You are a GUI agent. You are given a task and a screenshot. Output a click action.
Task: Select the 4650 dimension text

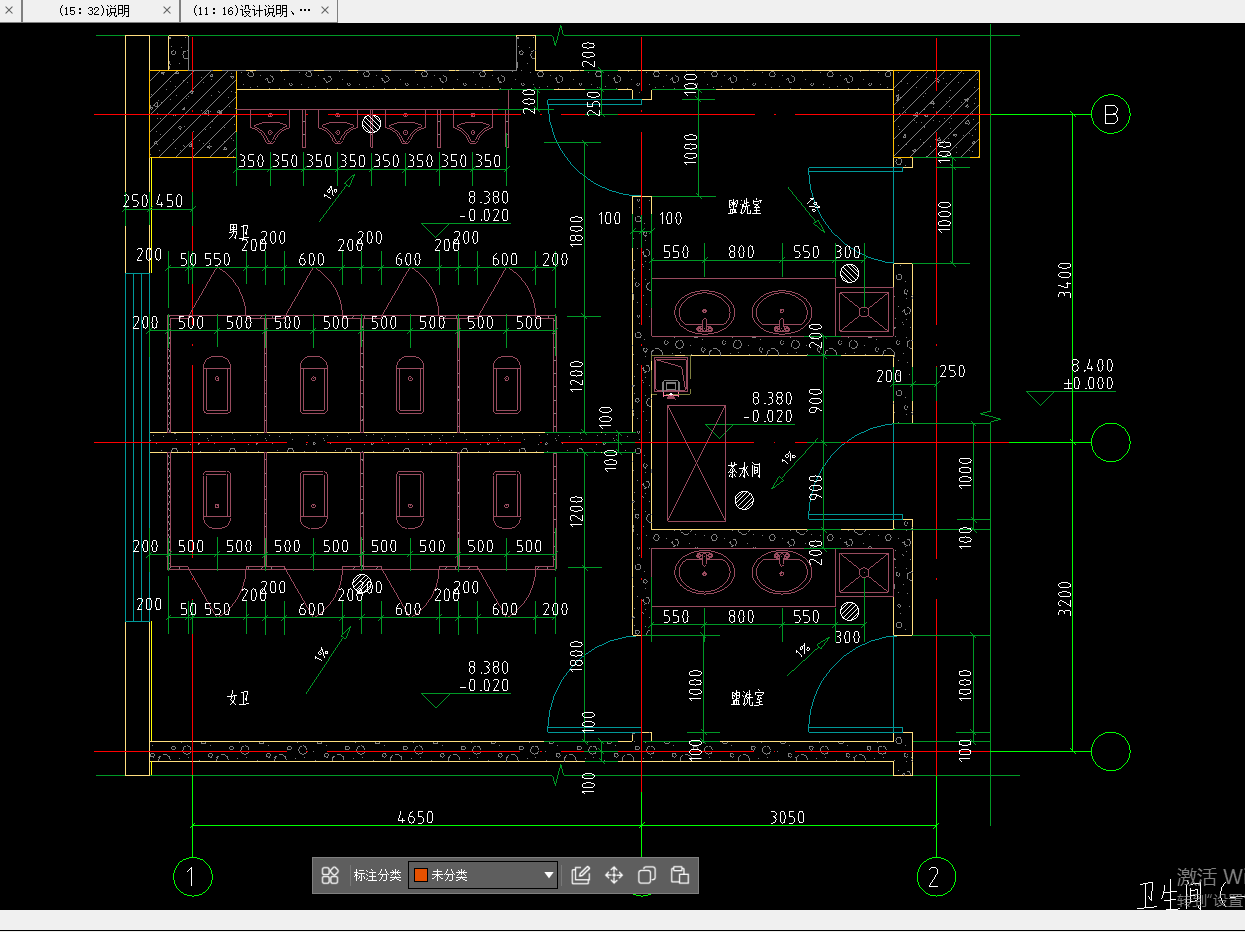tap(415, 817)
